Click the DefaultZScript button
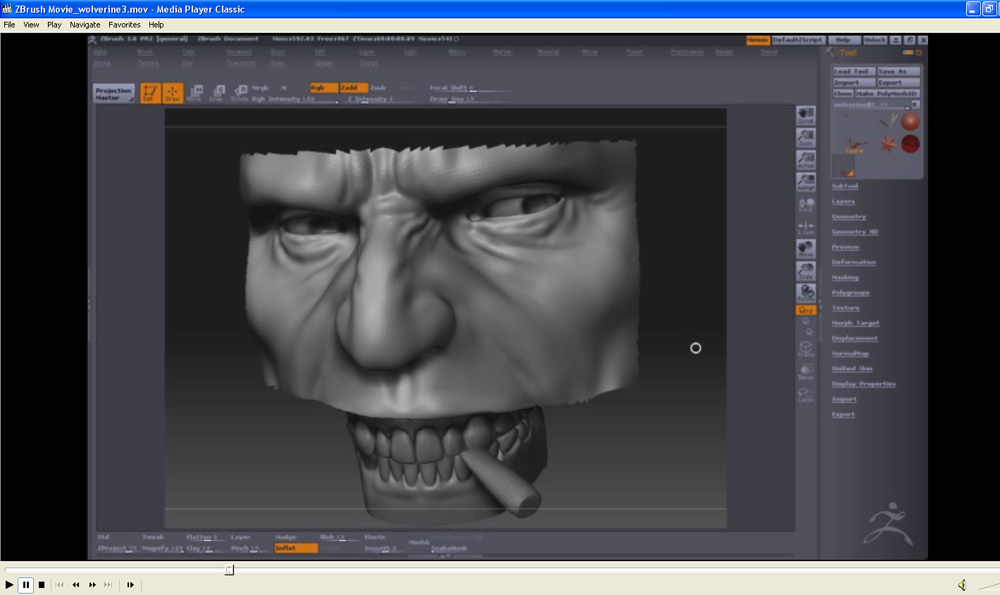Screen dimensions: 1000x595 pos(798,40)
